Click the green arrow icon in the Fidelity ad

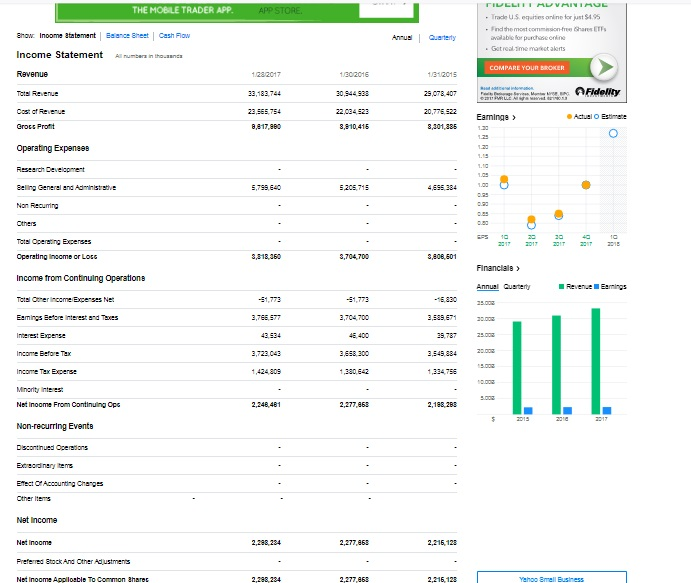pyautogui.click(x=604, y=67)
